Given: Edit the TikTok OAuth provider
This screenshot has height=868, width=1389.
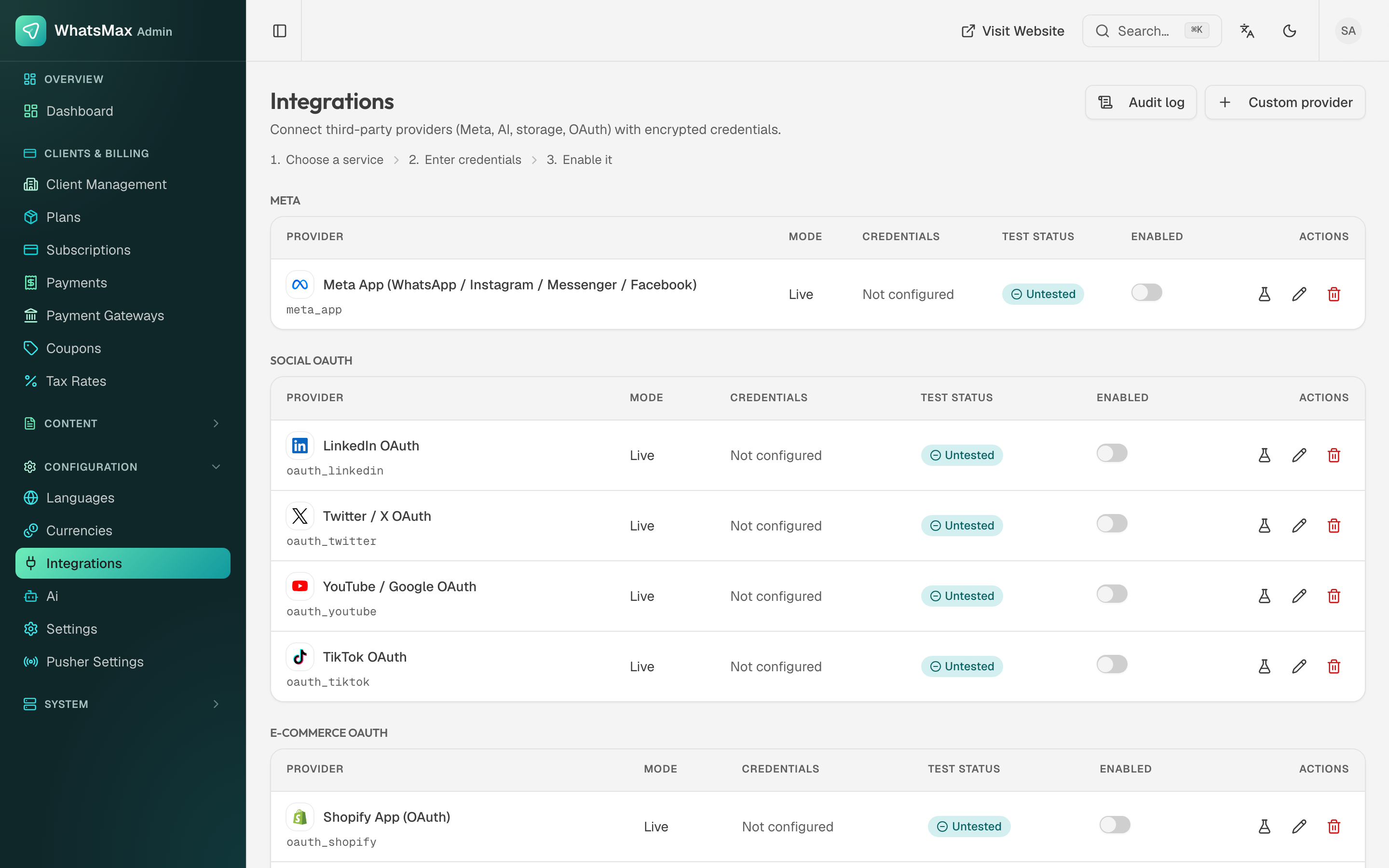Looking at the screenshot, I should 1299,666.
